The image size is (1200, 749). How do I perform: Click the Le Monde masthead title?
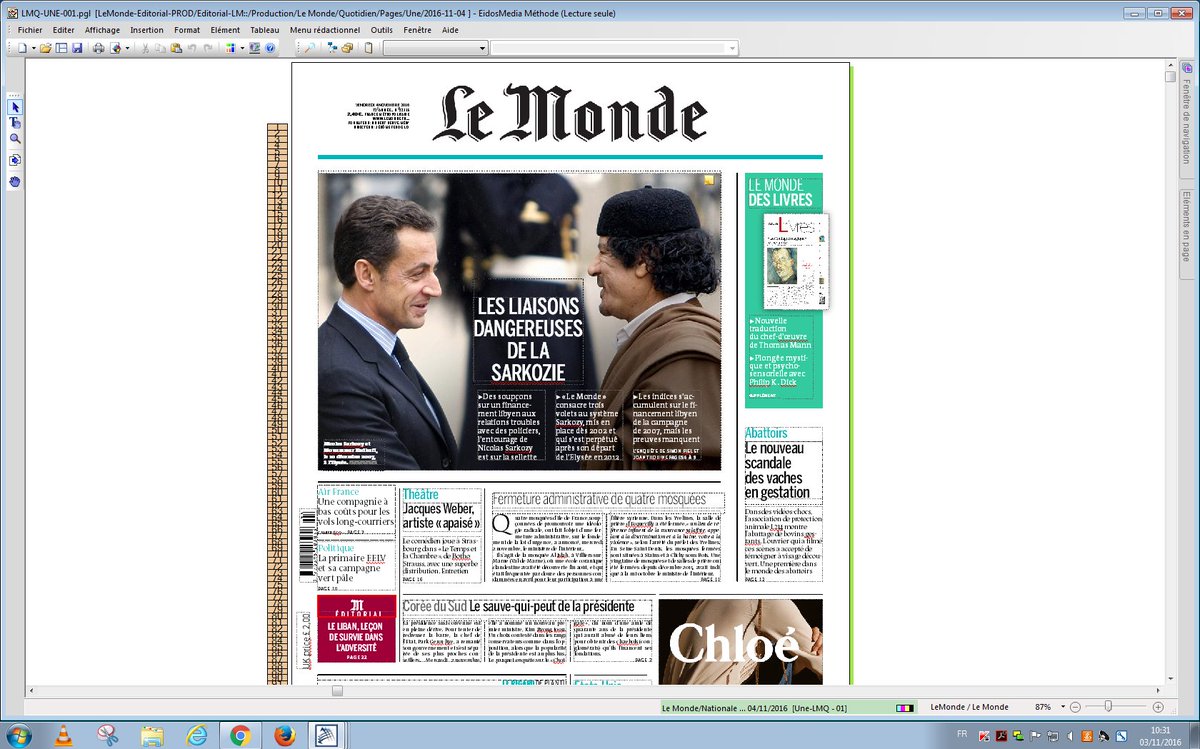(x=571, y=112)
